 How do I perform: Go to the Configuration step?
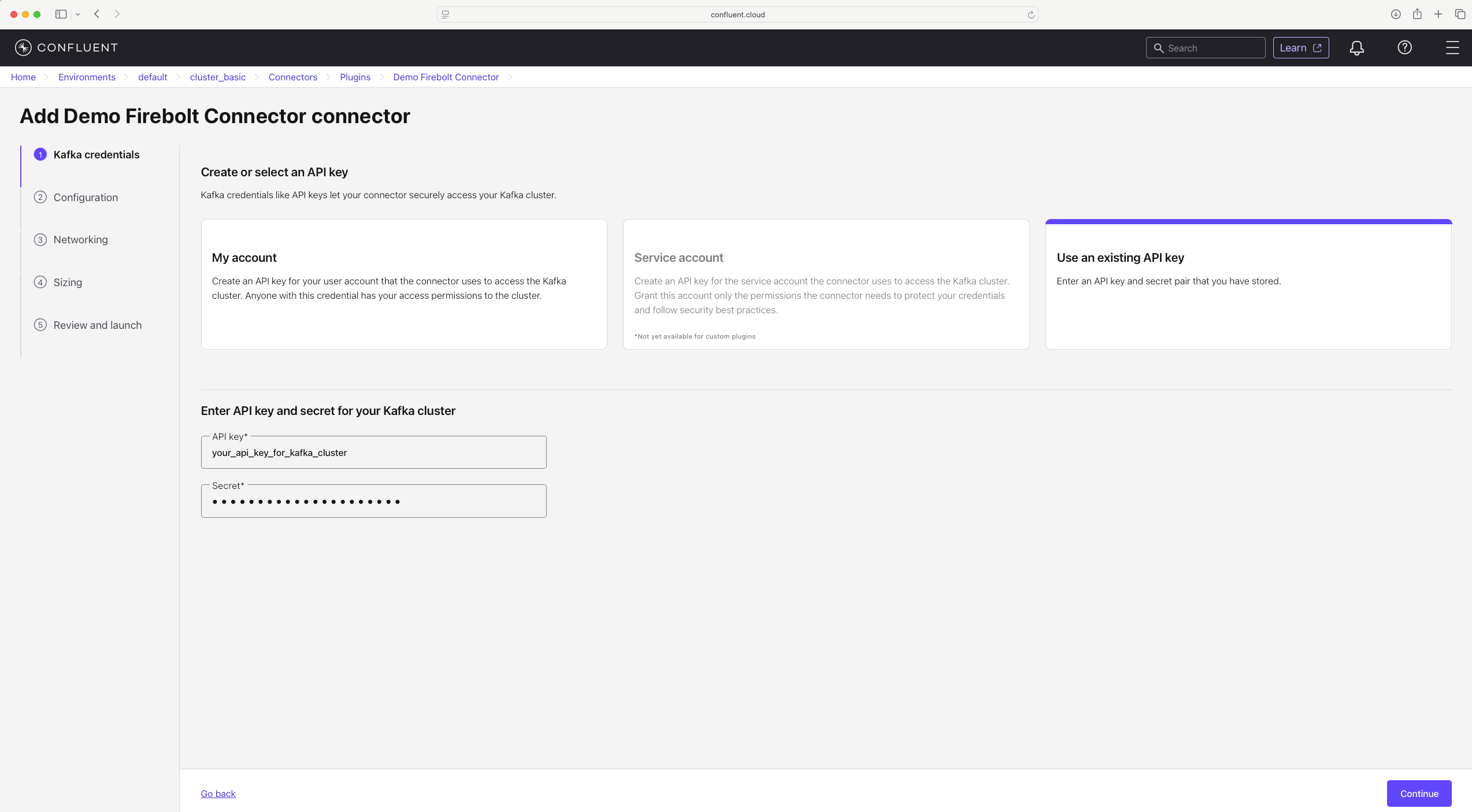(86, 197)
